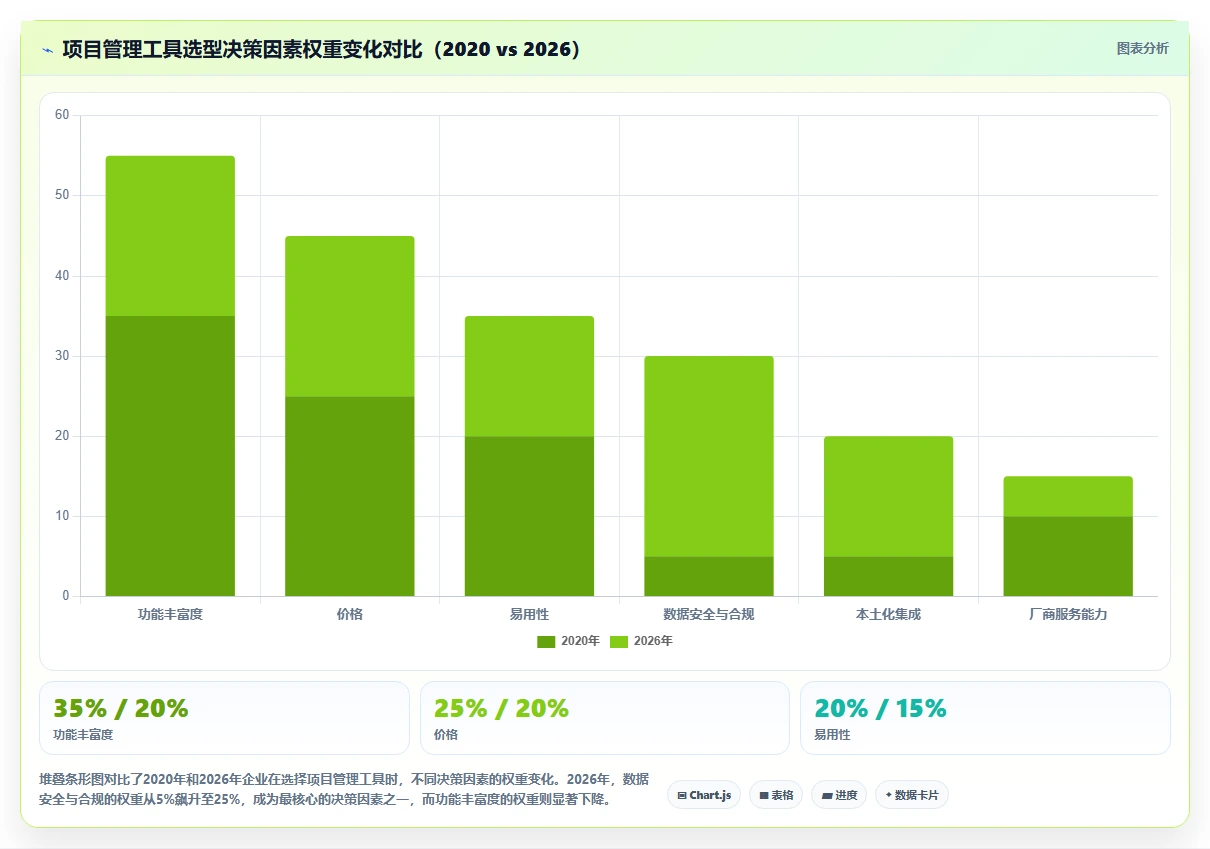The image size is (1210, 849).
Task: Toggle the 2020年 legend entry
Action: point(568,641)
